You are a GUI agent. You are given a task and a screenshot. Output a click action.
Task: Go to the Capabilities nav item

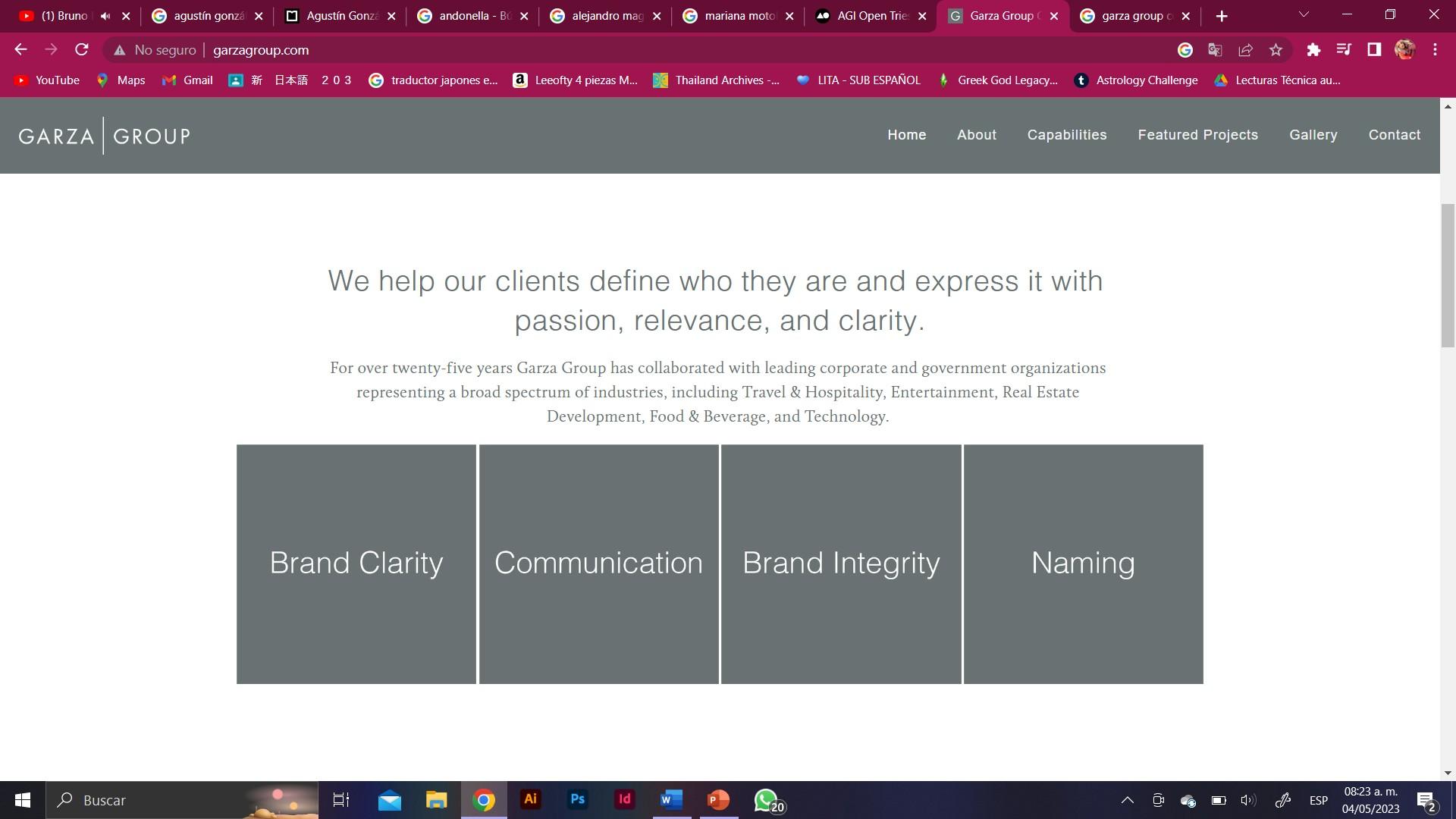coord(1066,135)
